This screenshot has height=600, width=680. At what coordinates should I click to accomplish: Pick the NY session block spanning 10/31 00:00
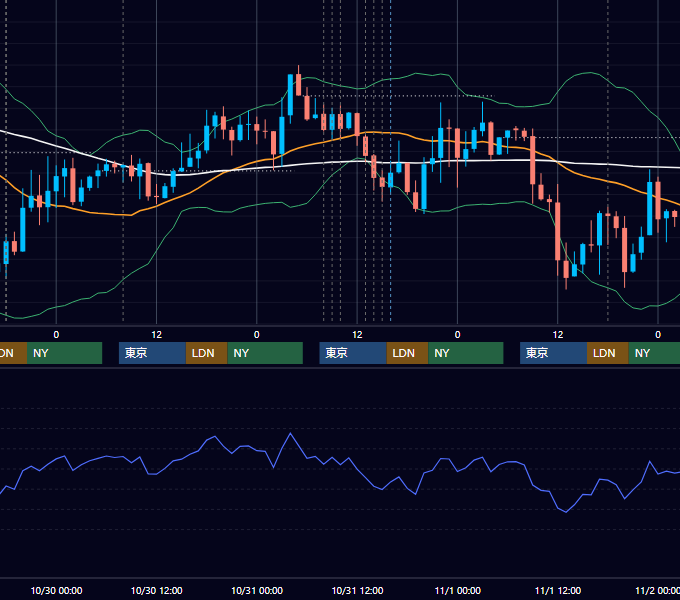click(x=265, y=353)
